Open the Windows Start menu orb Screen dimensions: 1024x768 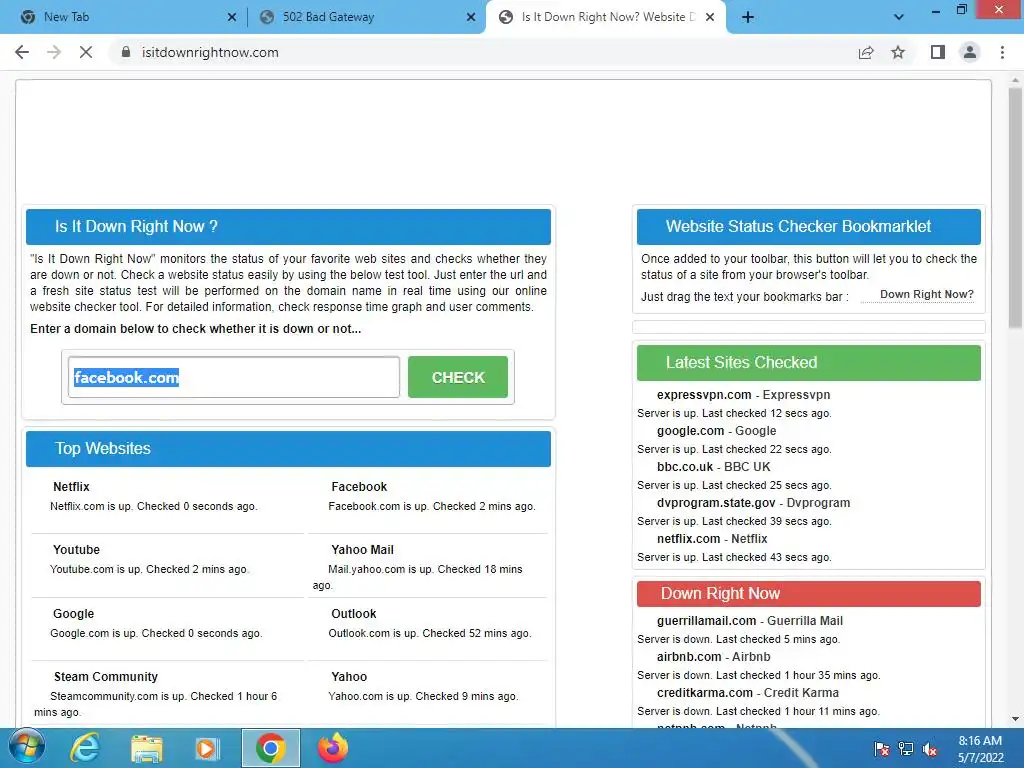coord(27,748)
